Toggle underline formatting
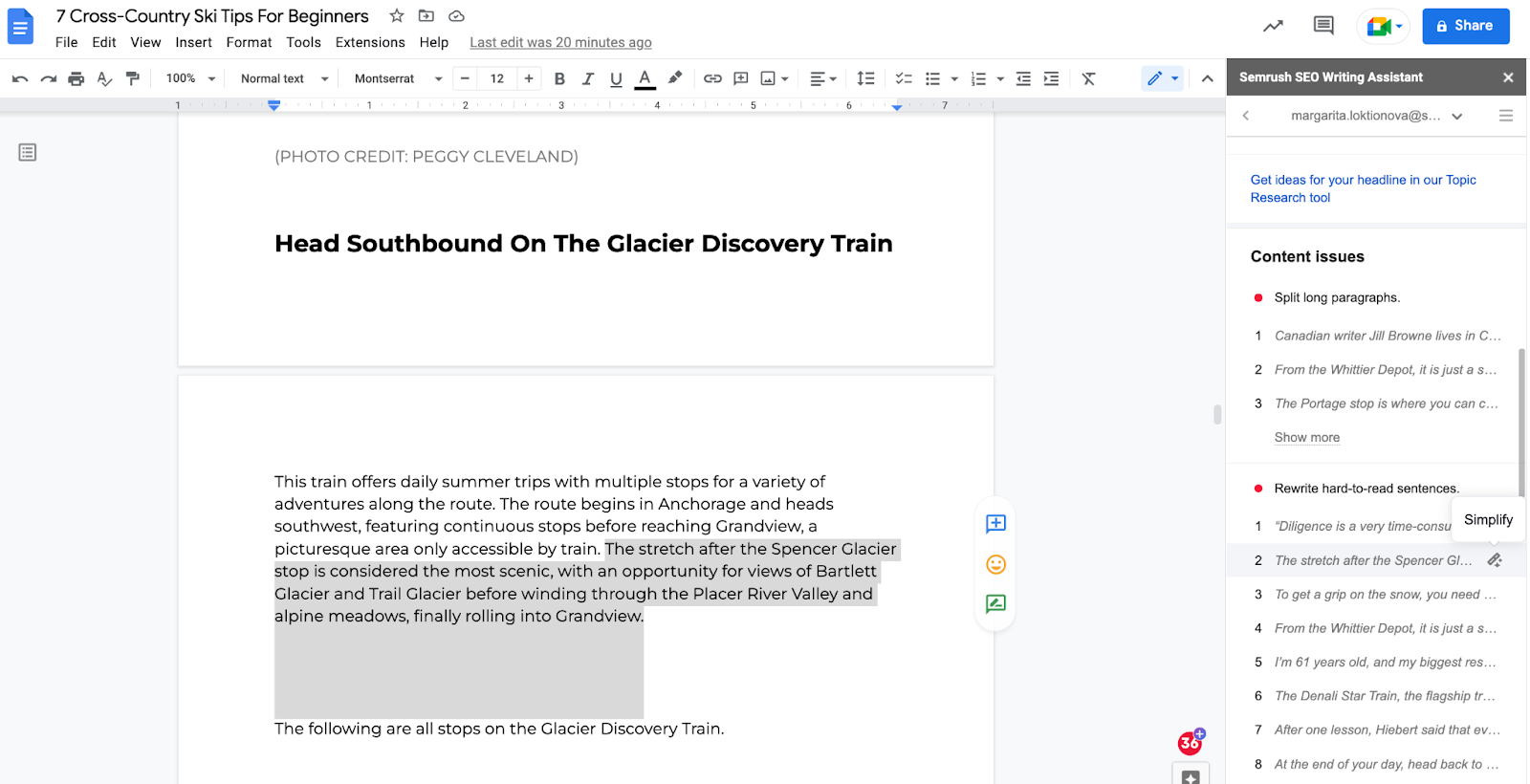This screenshot has height=784, width=1530. pos(616,78)
